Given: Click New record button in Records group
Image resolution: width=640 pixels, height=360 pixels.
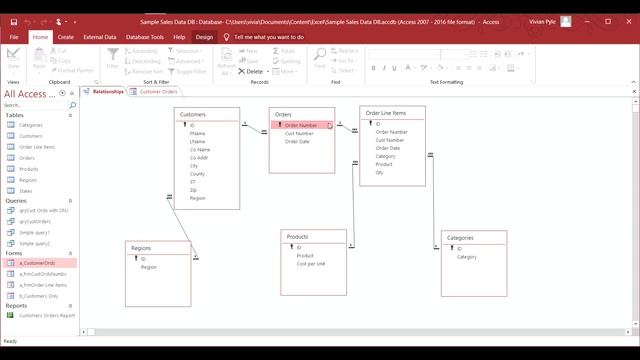Looking at the screenshot, I should point(248,51).
